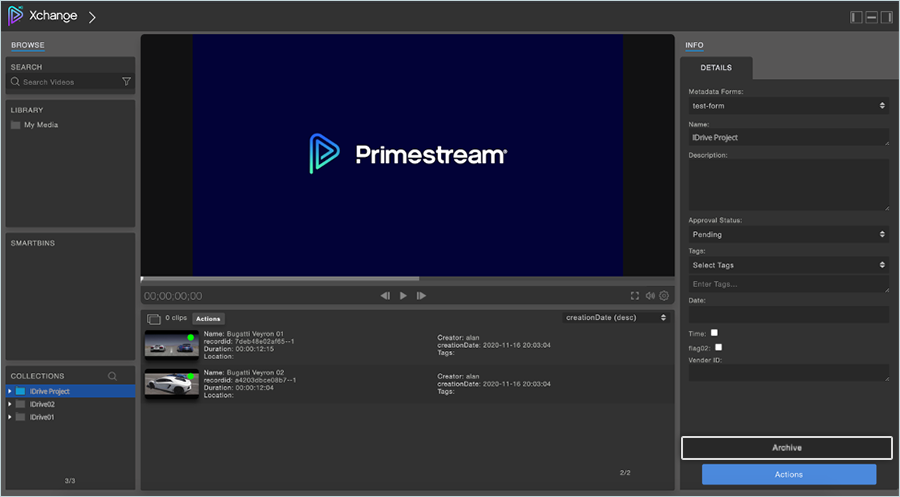The image size is (900, 497).
Task: Select the IDrive02 collection
Action: 42,404
